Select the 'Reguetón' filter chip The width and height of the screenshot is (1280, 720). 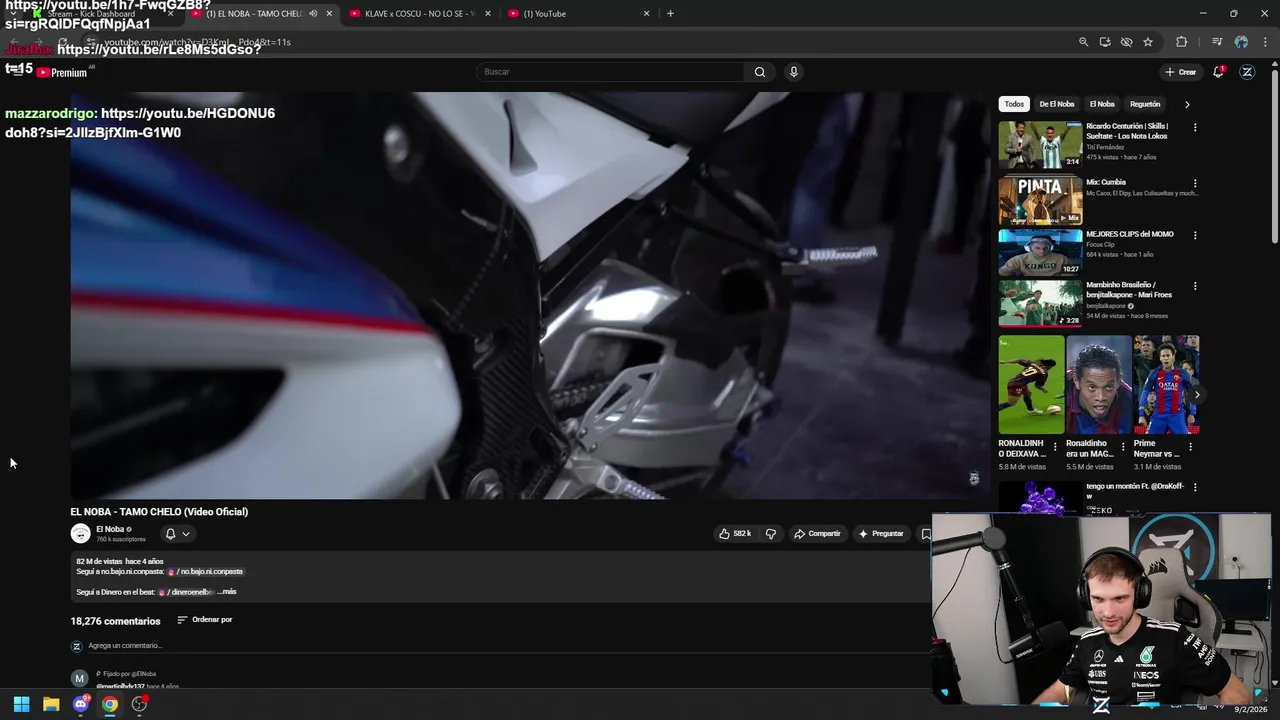[1145, 104]
